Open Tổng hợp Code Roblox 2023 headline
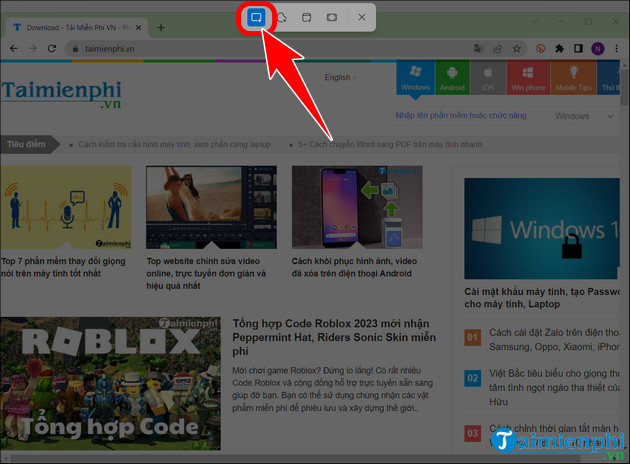The width and height of the screenshot is (630, 464). 334,337
